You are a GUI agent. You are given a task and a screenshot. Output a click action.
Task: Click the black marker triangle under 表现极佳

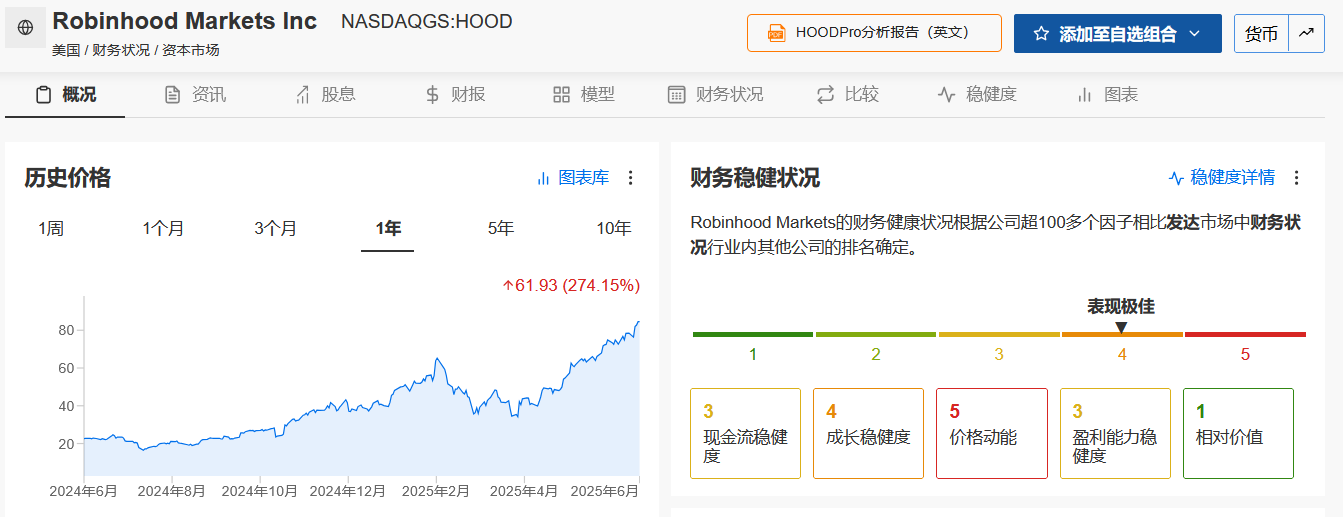[1121, 327]
